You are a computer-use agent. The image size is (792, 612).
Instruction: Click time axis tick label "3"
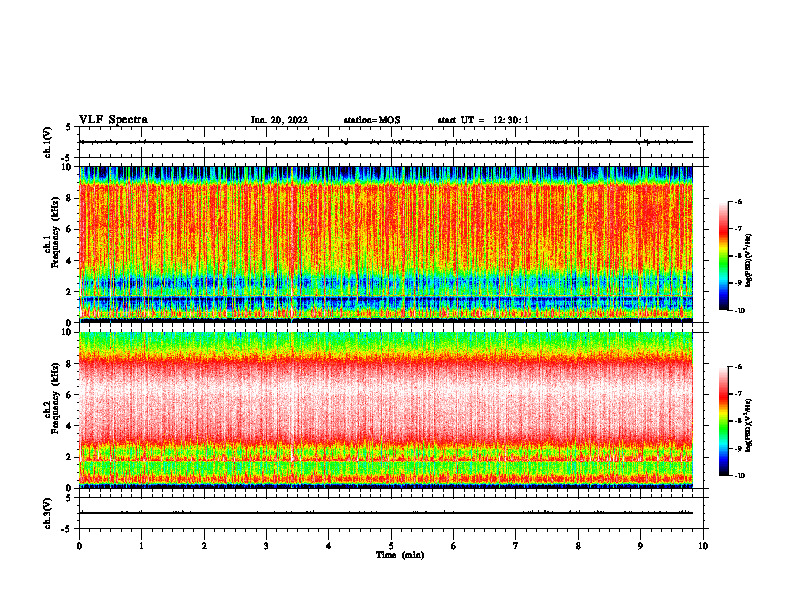point(266,546)
